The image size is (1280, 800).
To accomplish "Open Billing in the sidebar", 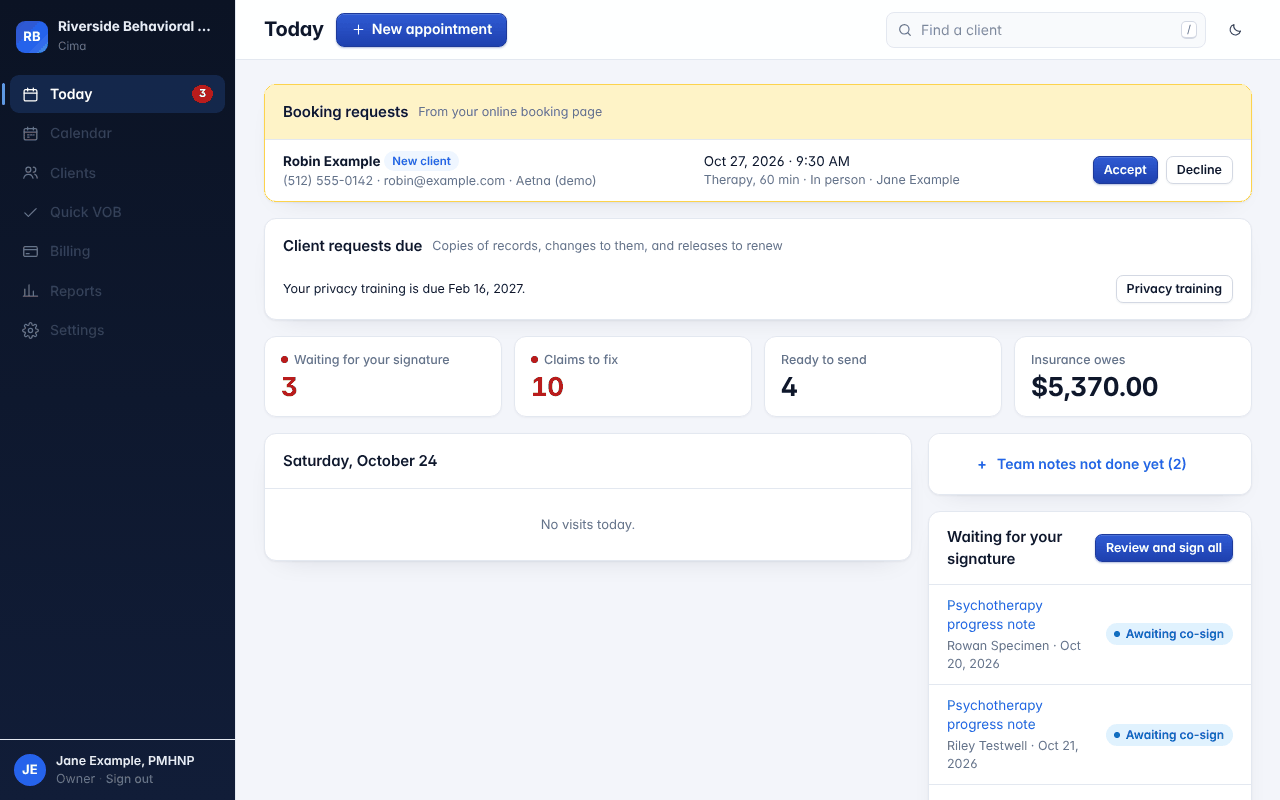I will coord(117,251).
